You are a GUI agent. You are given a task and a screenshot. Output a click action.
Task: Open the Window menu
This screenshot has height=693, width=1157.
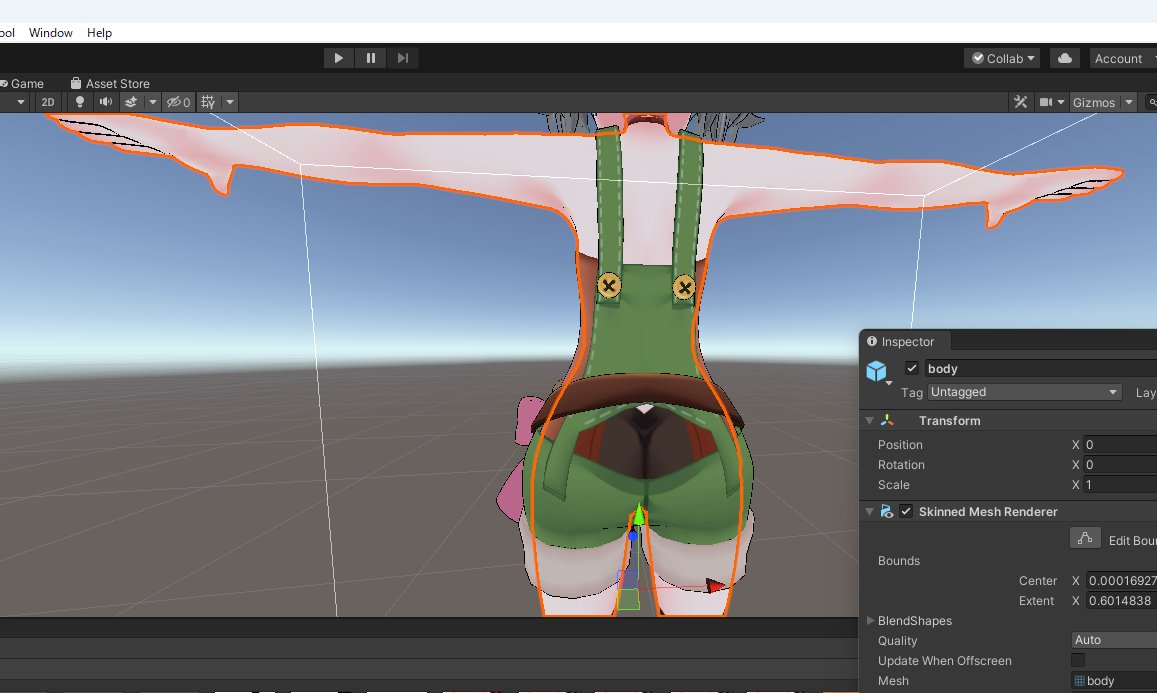click(50, 32)
